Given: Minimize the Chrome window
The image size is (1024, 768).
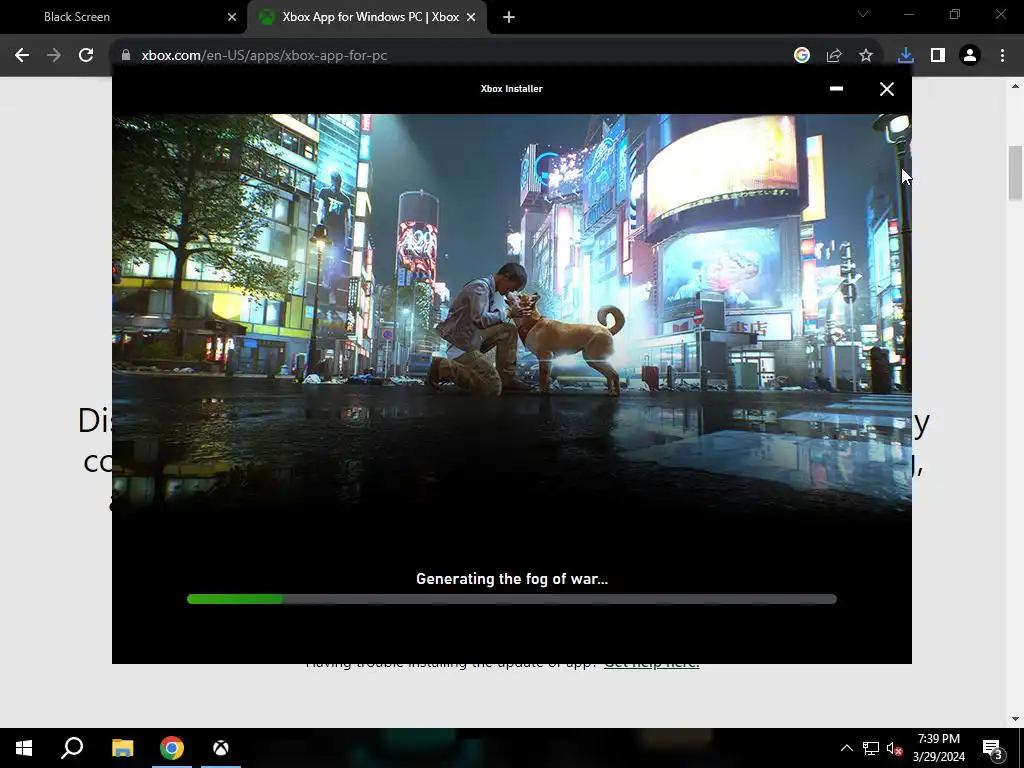Looking at the screenshot, I should tap(908, 14).
